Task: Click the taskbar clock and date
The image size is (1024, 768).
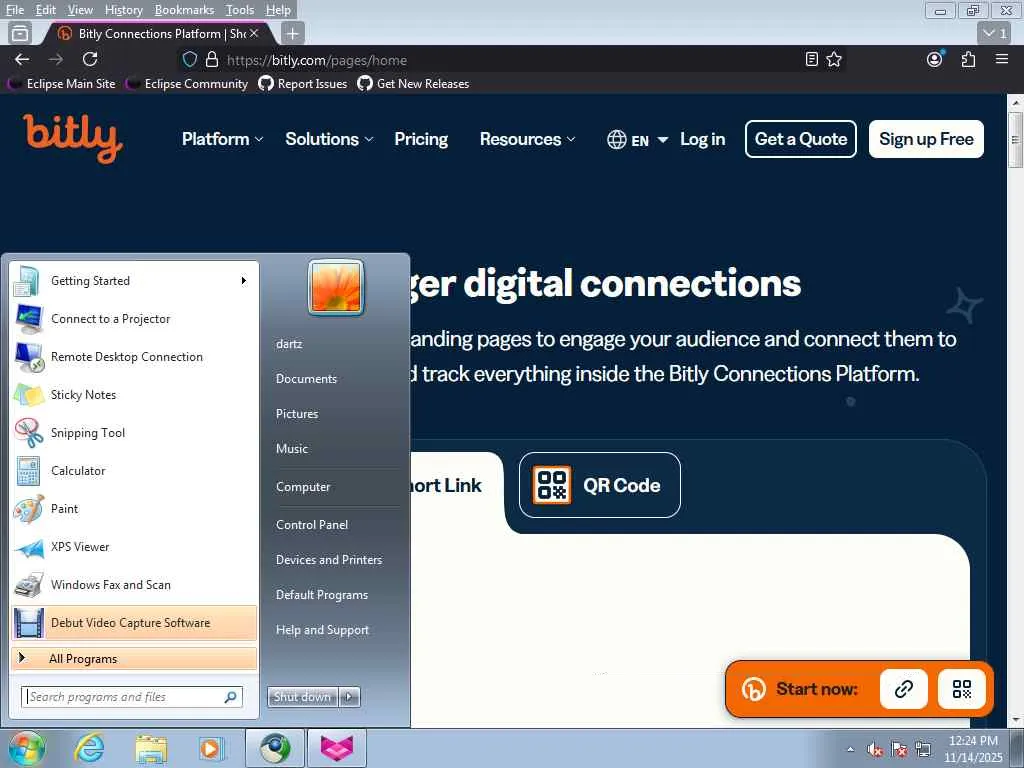Action: point(973,749)
